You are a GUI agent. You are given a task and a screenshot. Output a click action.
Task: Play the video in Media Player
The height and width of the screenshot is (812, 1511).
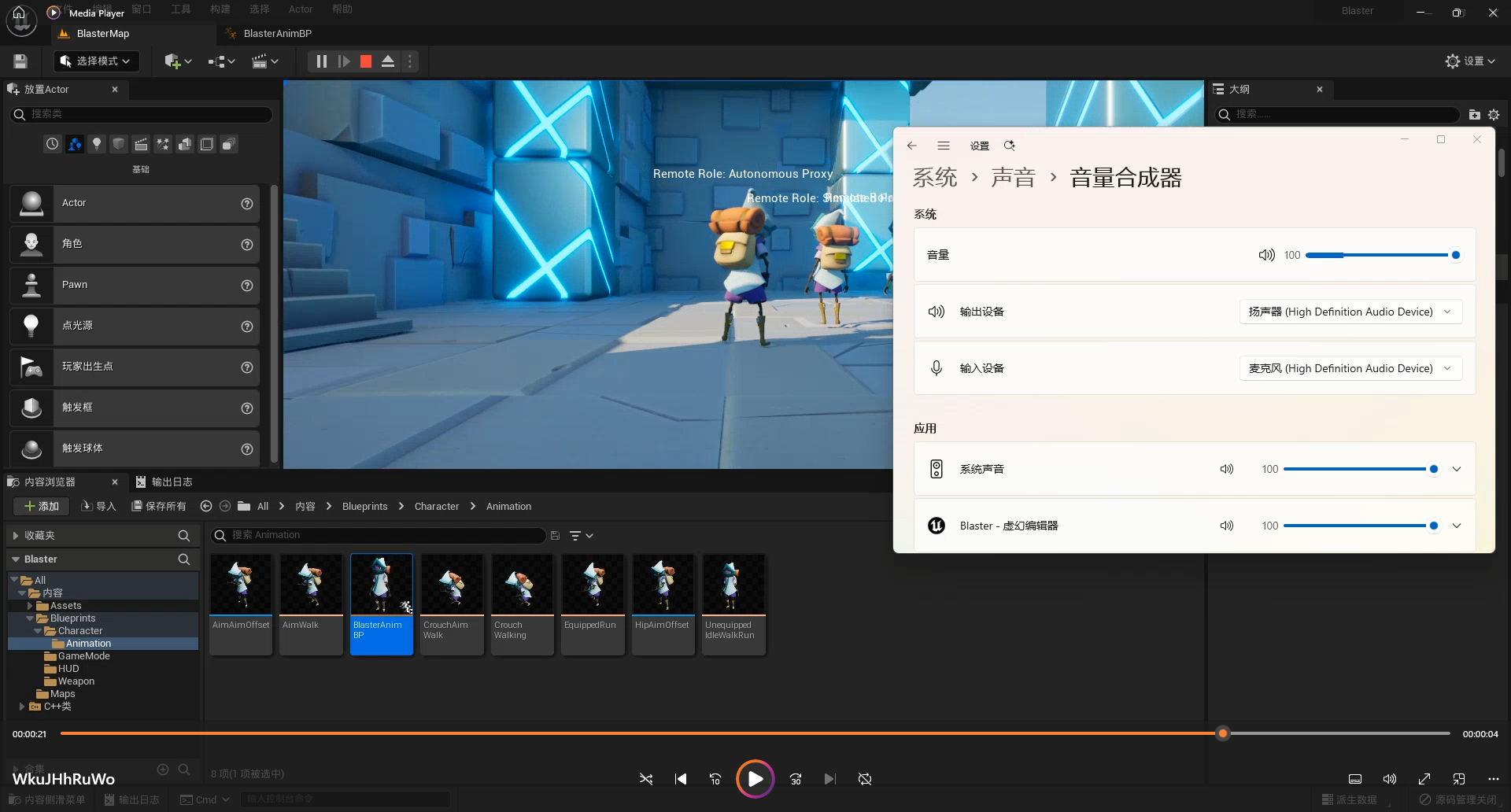tap(755, 779)
